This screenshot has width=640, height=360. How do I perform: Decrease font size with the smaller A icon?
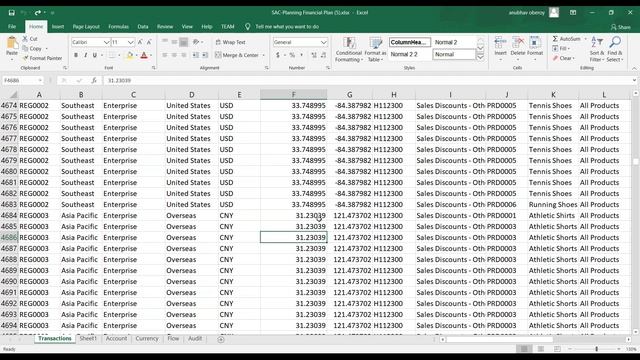coord(149,42)
